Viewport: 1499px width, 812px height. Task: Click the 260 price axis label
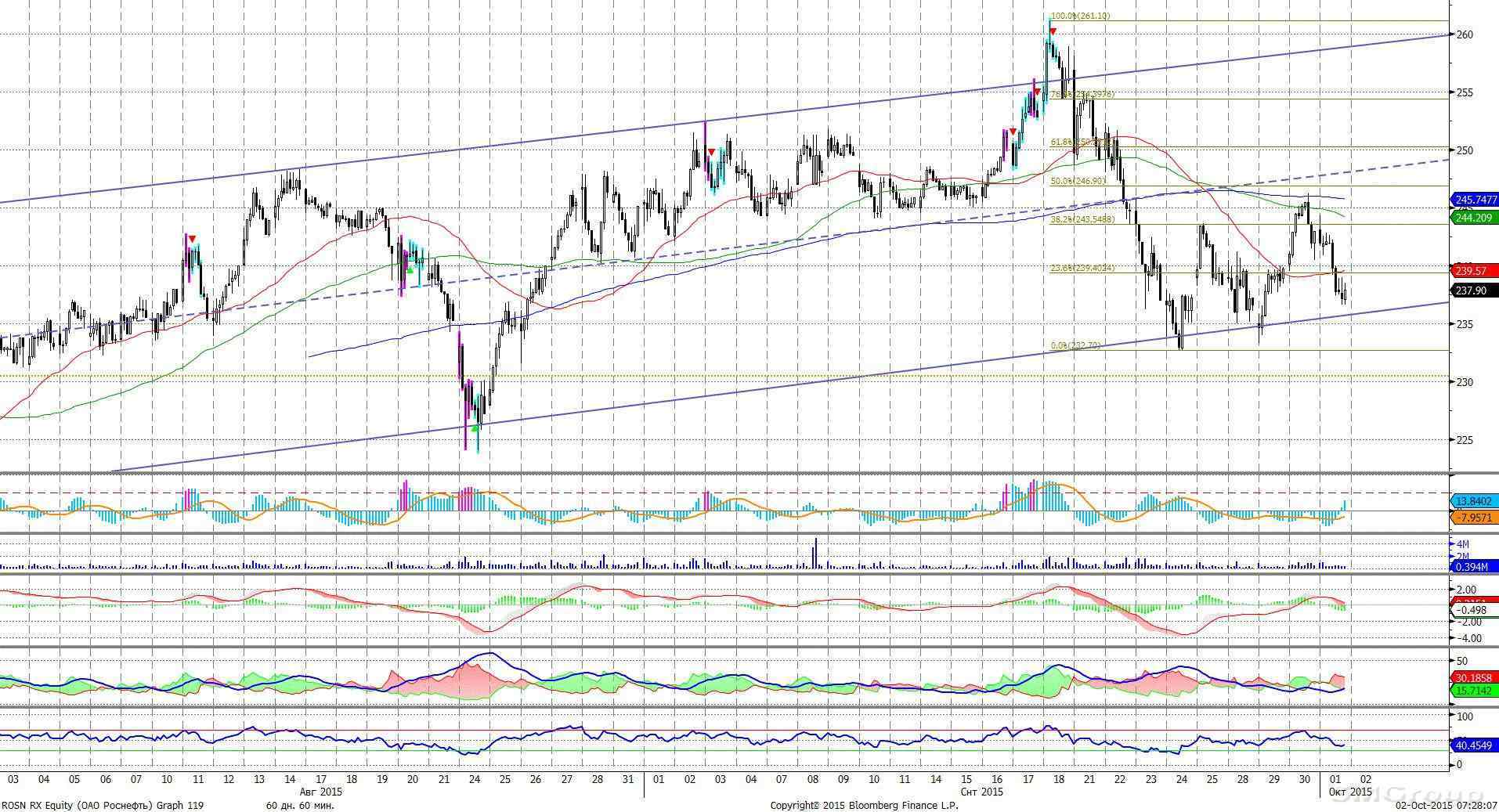click(x=1465, y=34)
